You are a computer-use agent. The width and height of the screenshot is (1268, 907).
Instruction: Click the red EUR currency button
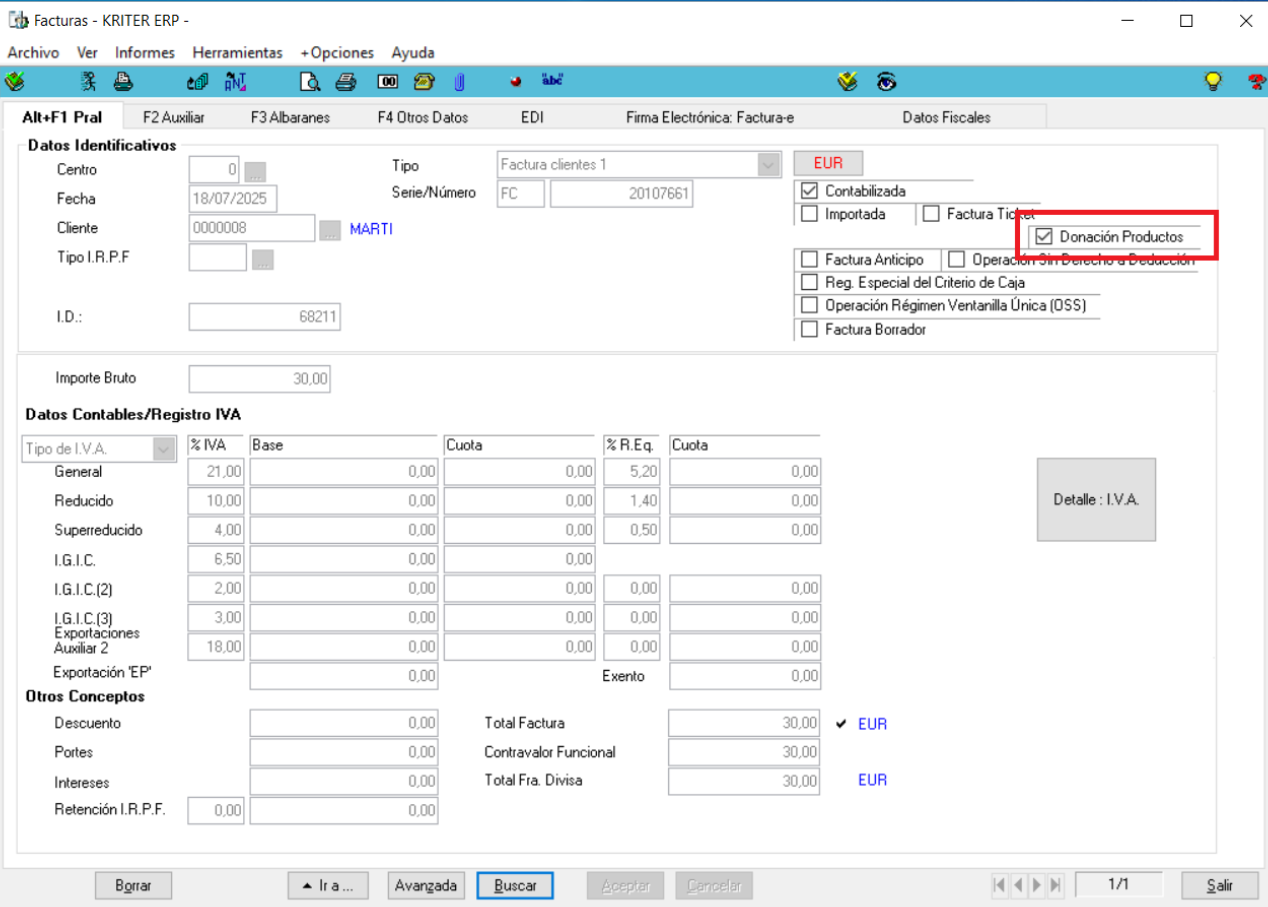coord(828,163)
